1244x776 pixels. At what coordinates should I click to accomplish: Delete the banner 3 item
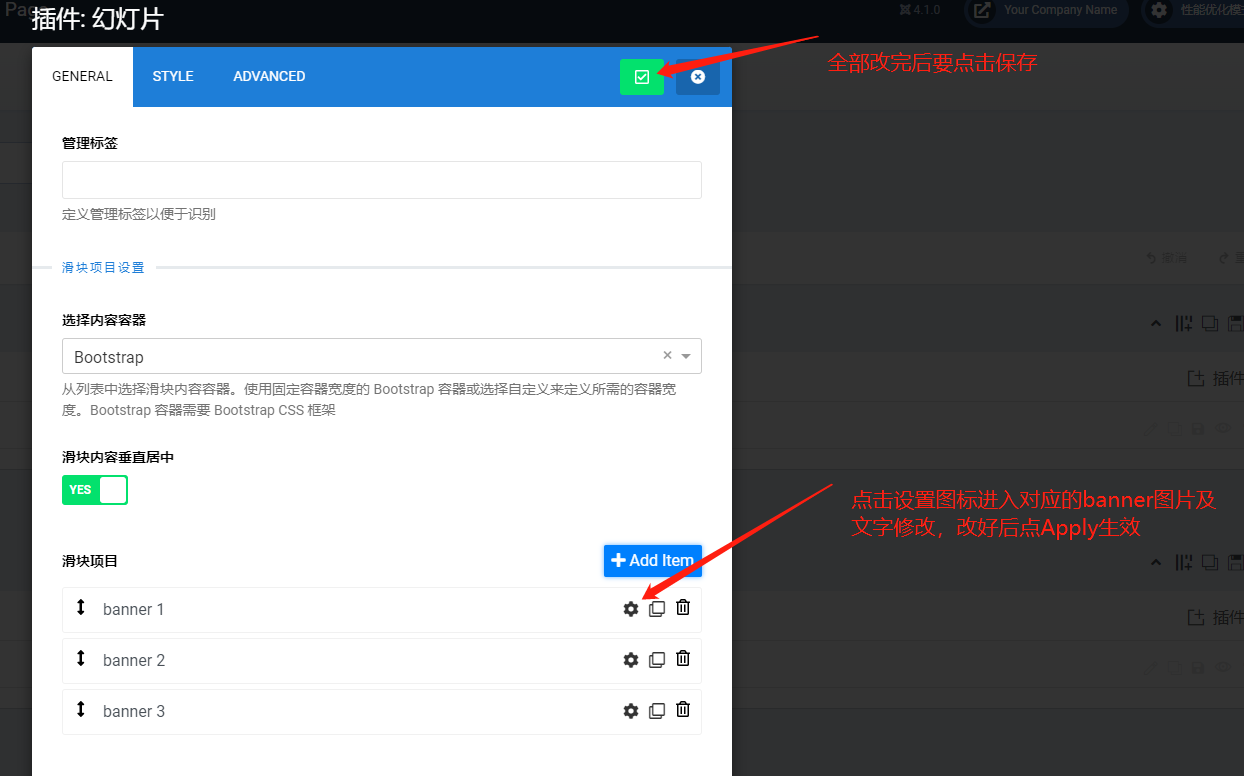683,710
